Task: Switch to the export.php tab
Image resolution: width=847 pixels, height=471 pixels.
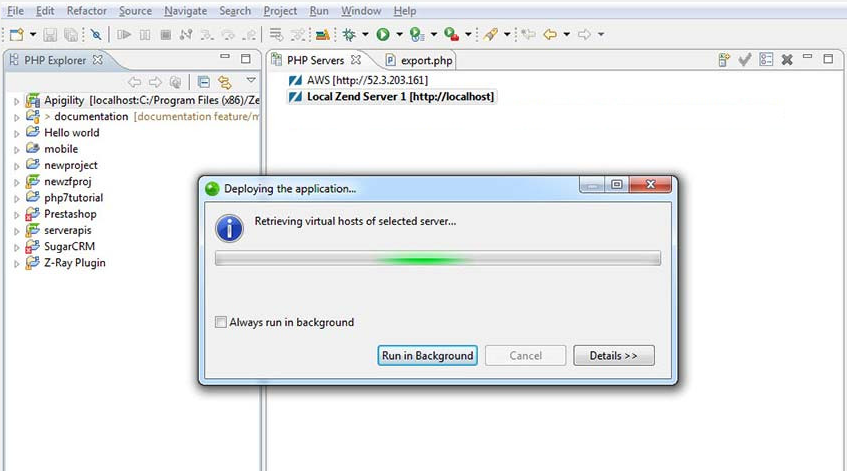Action: 420,60
